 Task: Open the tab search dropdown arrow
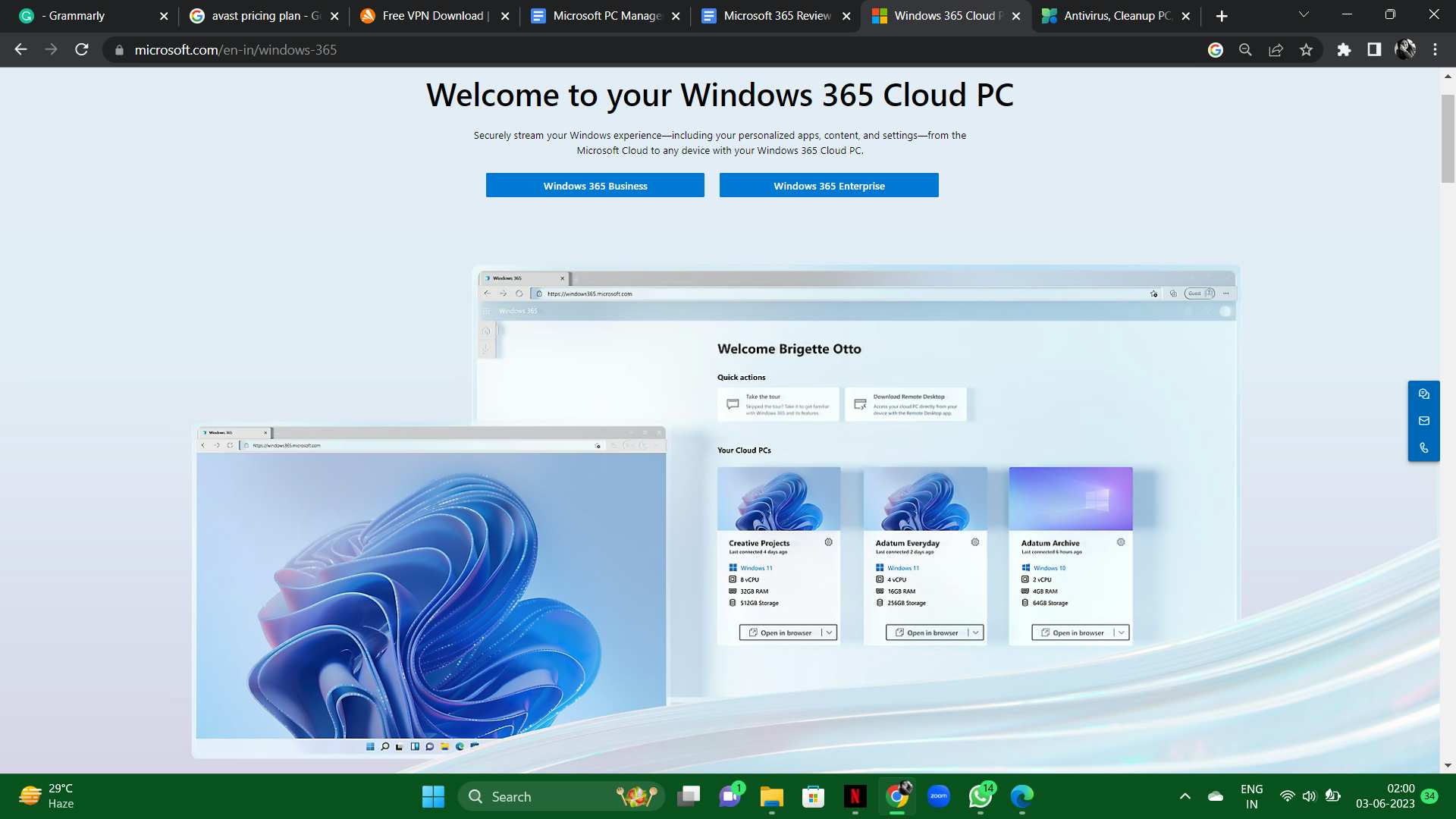[x=1303, y=15]
